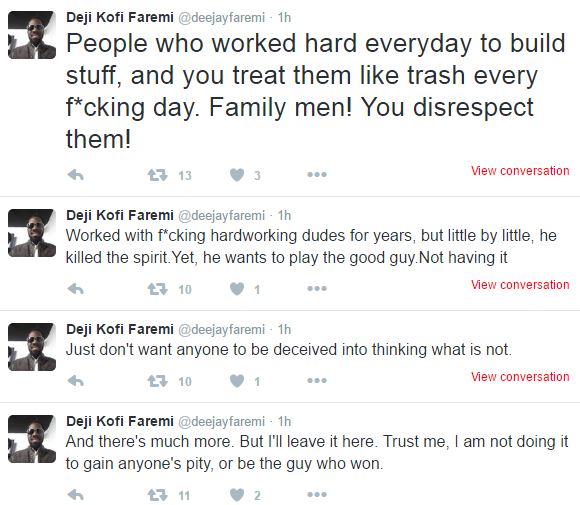Reply to the 'Worked with f*cking hardworking dudes' tweet
Image resolution: width=580 pixels, height=505 pixels.
click(x=76, y=289)
